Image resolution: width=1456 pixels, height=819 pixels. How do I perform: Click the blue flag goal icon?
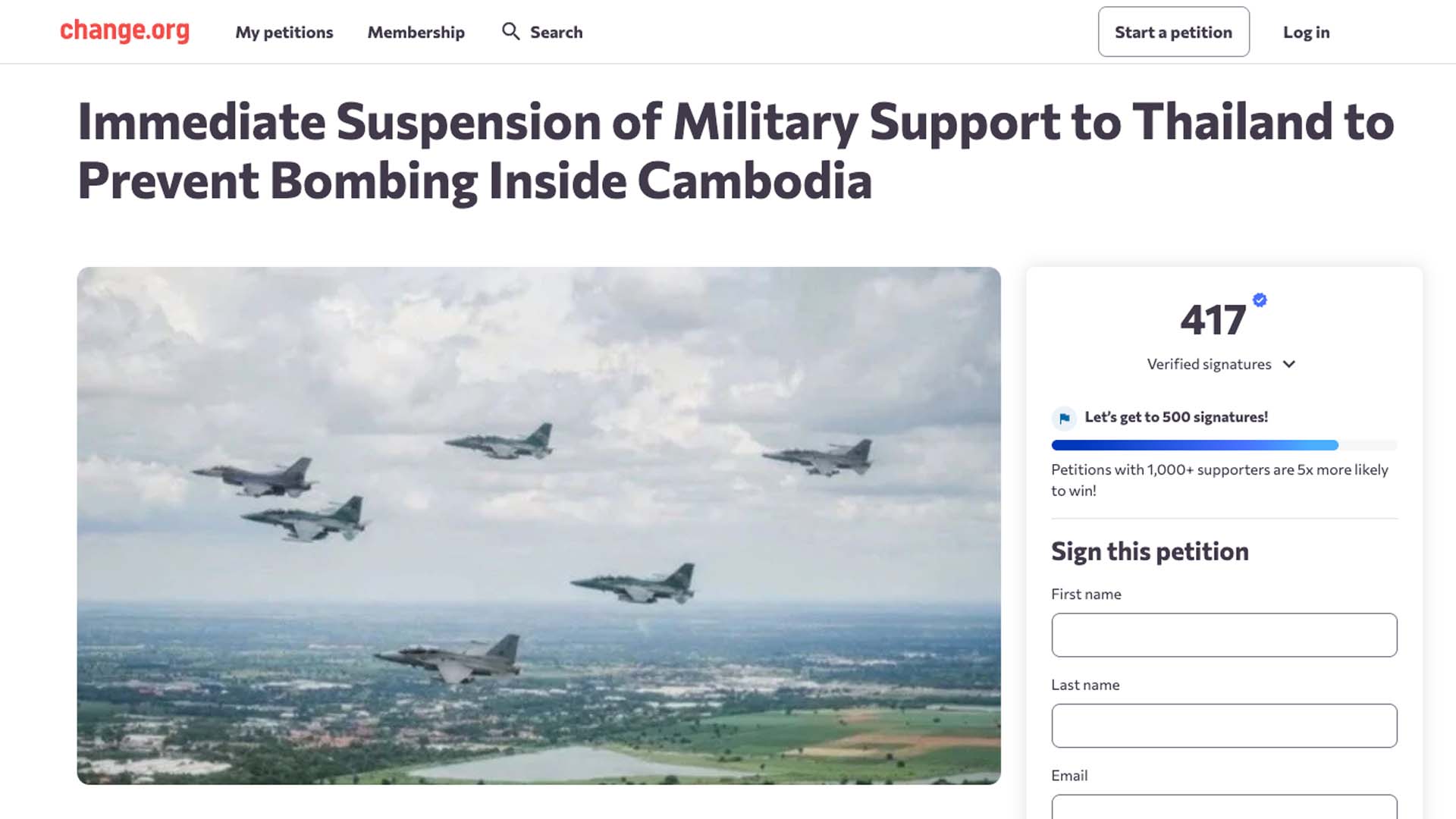tap(1064, 418)
